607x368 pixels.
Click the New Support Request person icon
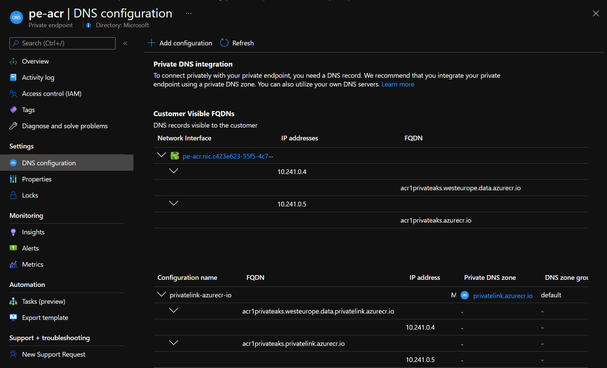coord(13,354)
